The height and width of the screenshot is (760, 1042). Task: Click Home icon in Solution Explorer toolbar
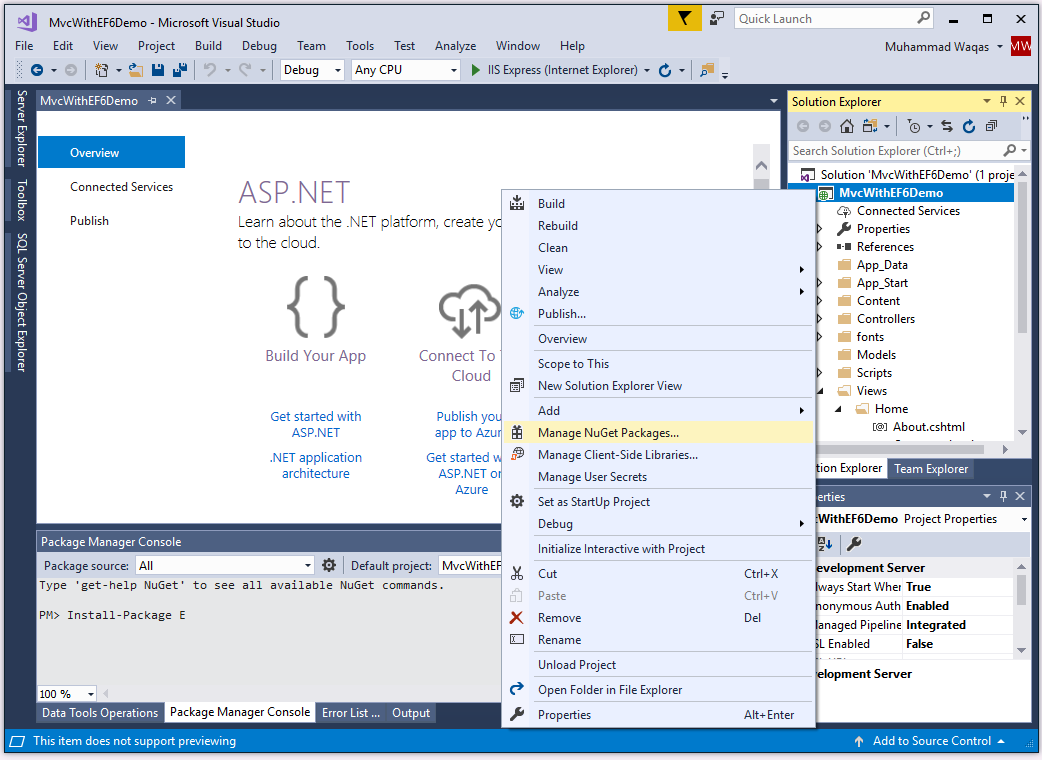[x=847, y=126]
